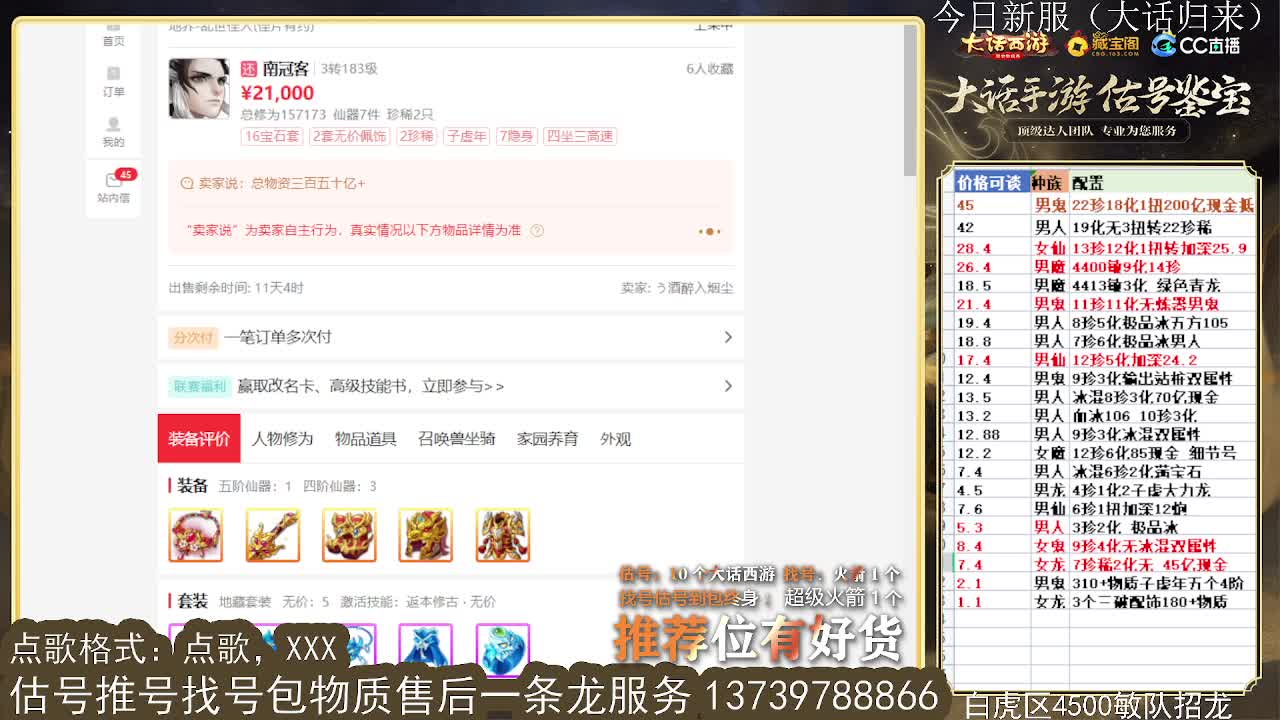Expand the 联赛福利 promotion row chevron
Image resolution: width=1280 pixels, height=720 pixels.
coord(729,388)
